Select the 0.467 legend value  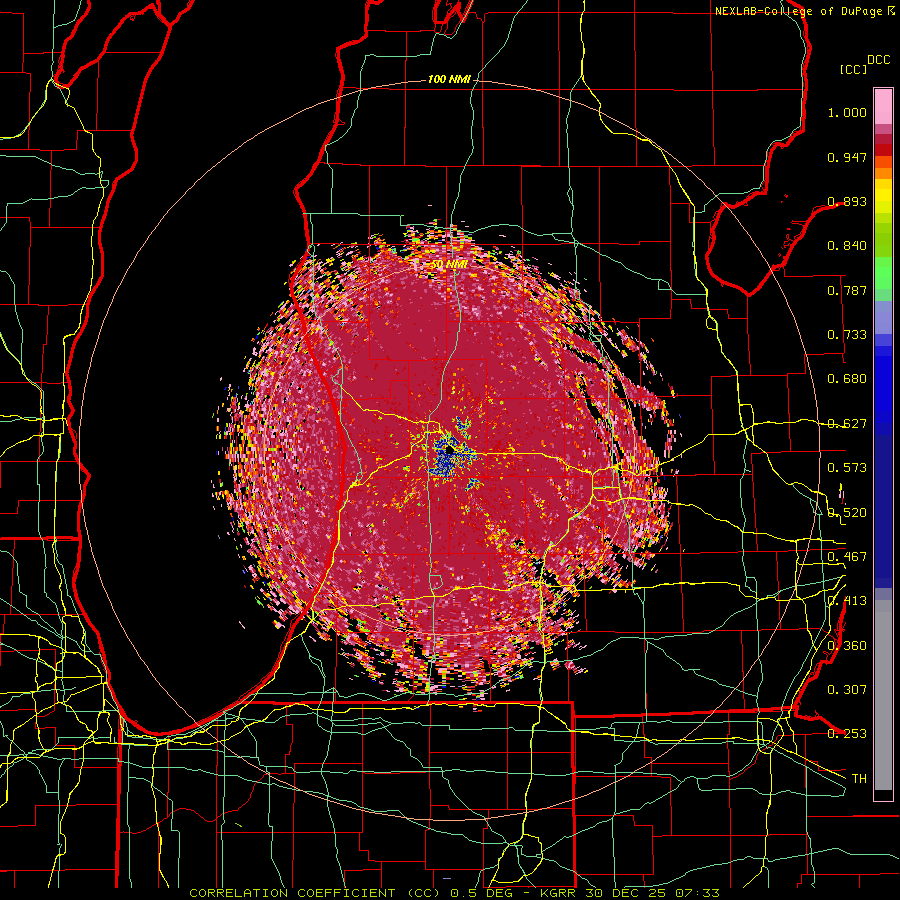[847, 557]
